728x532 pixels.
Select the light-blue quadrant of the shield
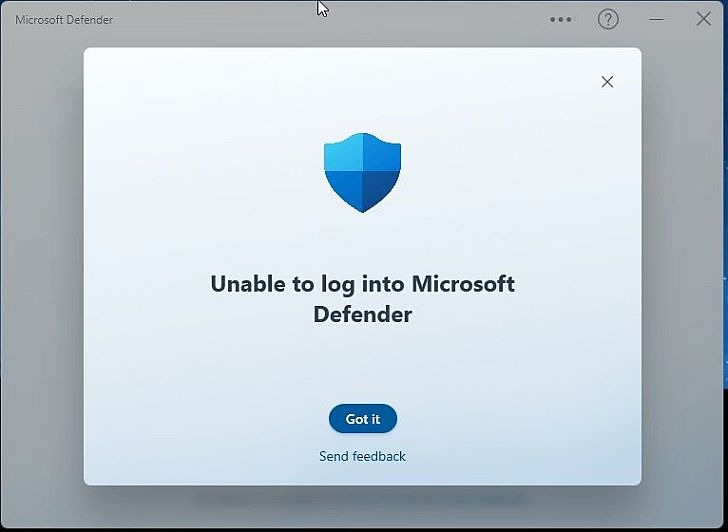[343, 152]
